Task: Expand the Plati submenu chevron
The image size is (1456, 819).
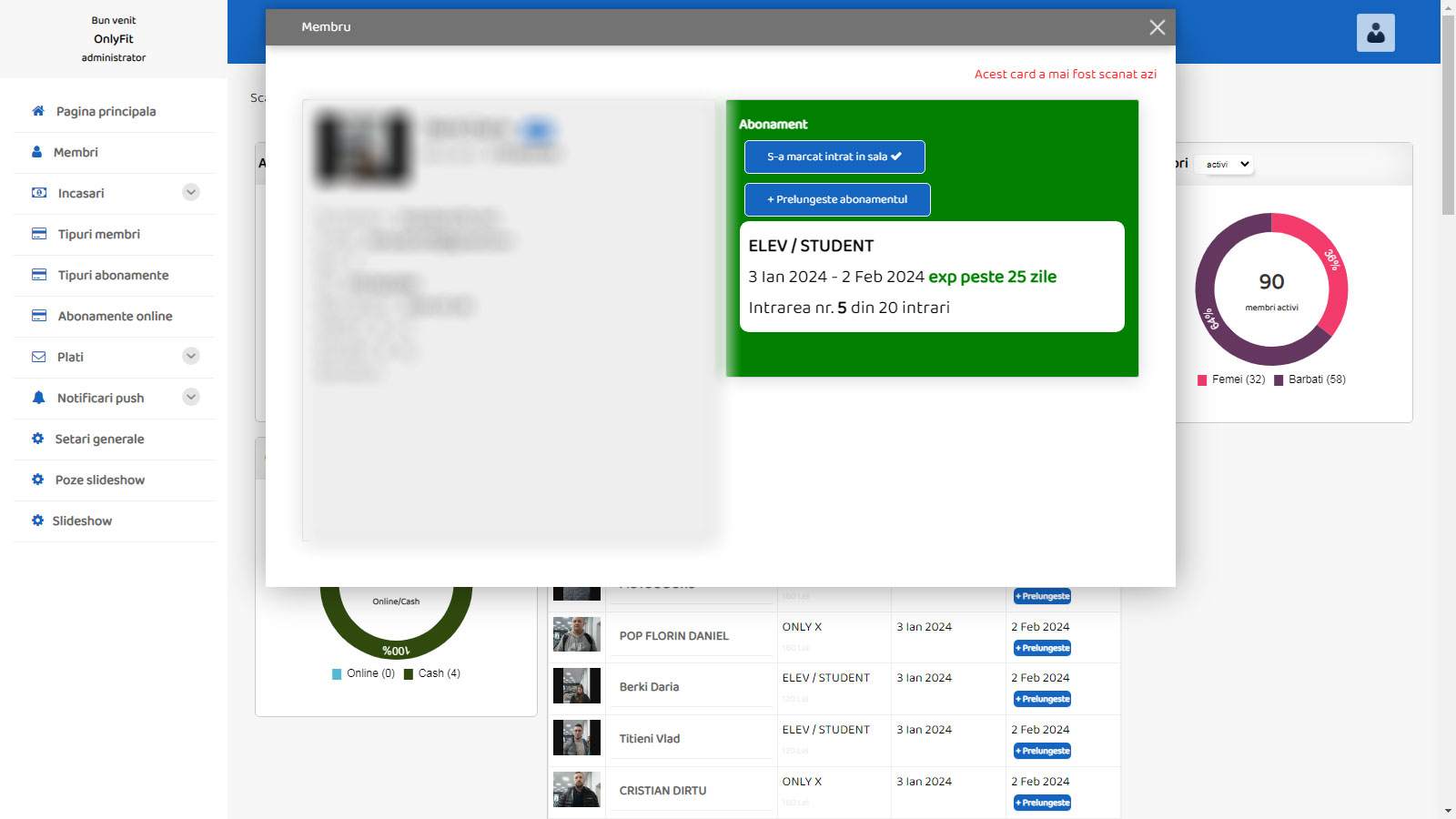Action: click(x=191, y=356)
